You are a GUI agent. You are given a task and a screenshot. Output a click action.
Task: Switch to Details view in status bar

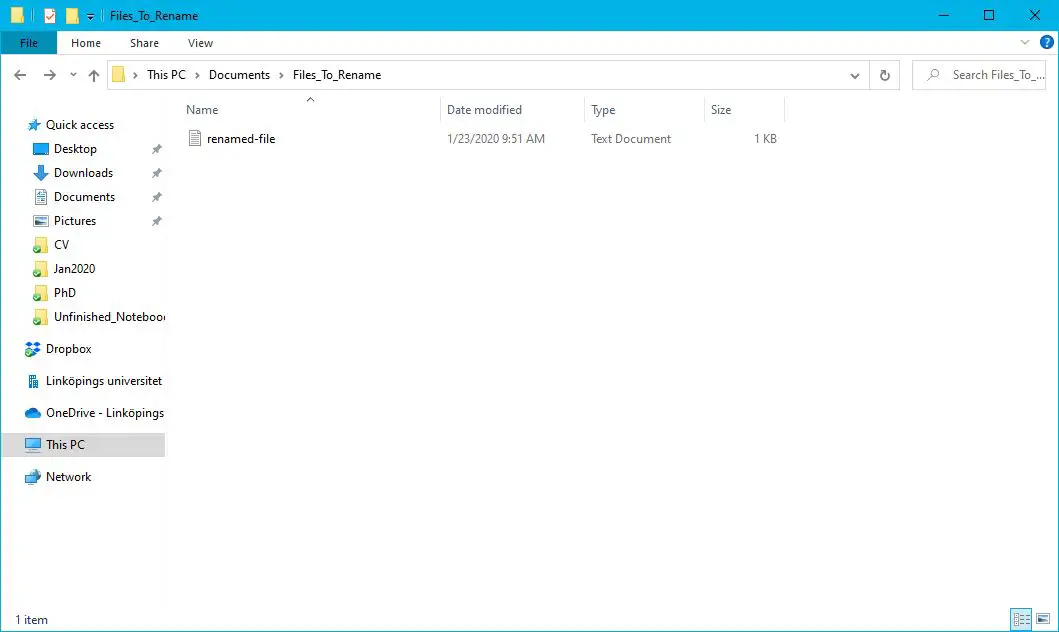click(x=1021, y=618)
